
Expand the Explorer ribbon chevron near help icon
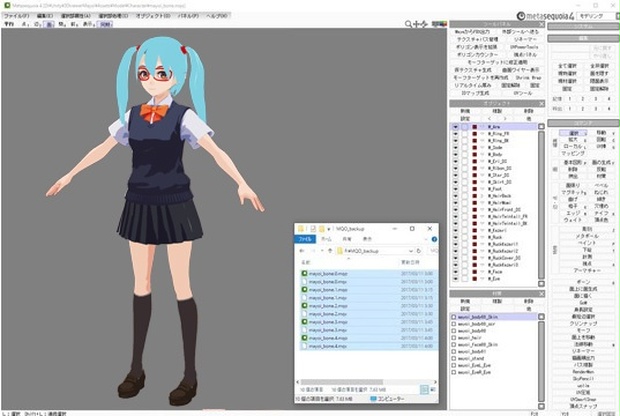click(426, 239)
